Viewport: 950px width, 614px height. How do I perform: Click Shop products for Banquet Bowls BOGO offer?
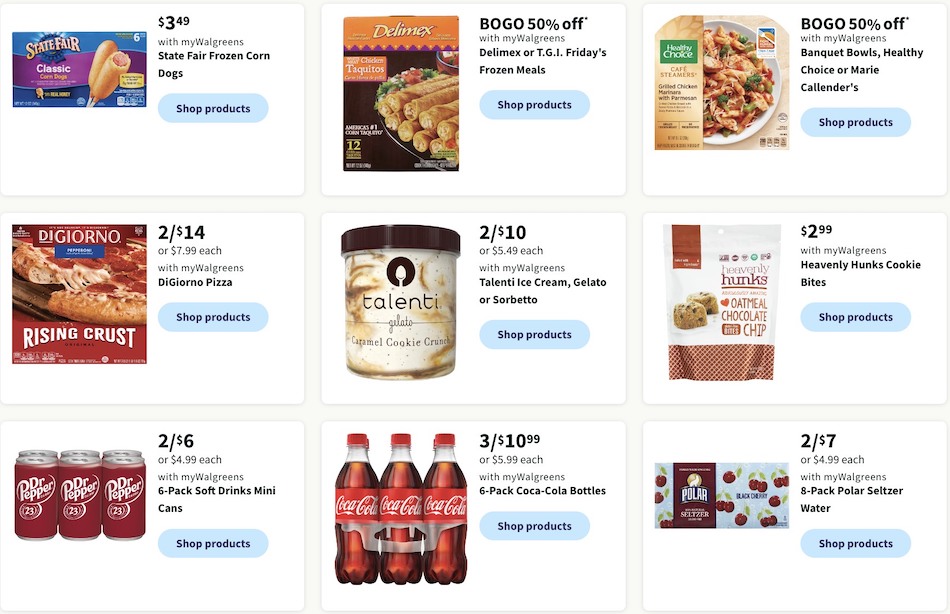[855, 122]
